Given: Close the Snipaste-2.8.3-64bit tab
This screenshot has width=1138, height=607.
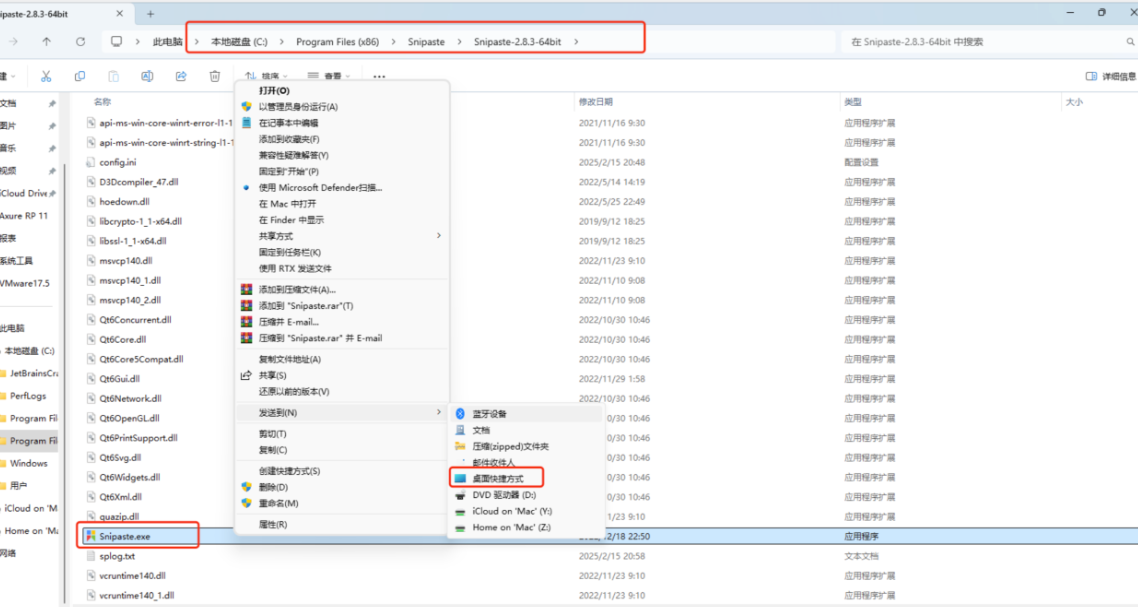Looking at the screenshot, I should (120, 14).
